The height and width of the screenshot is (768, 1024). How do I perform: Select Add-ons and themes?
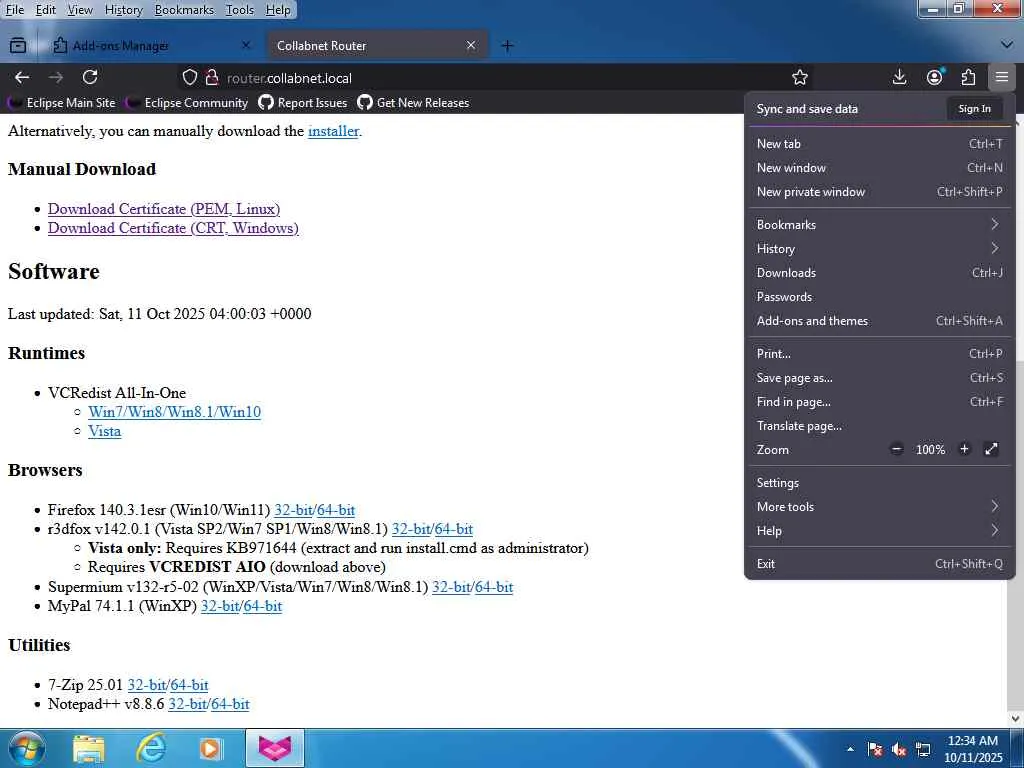click(879, 321)
